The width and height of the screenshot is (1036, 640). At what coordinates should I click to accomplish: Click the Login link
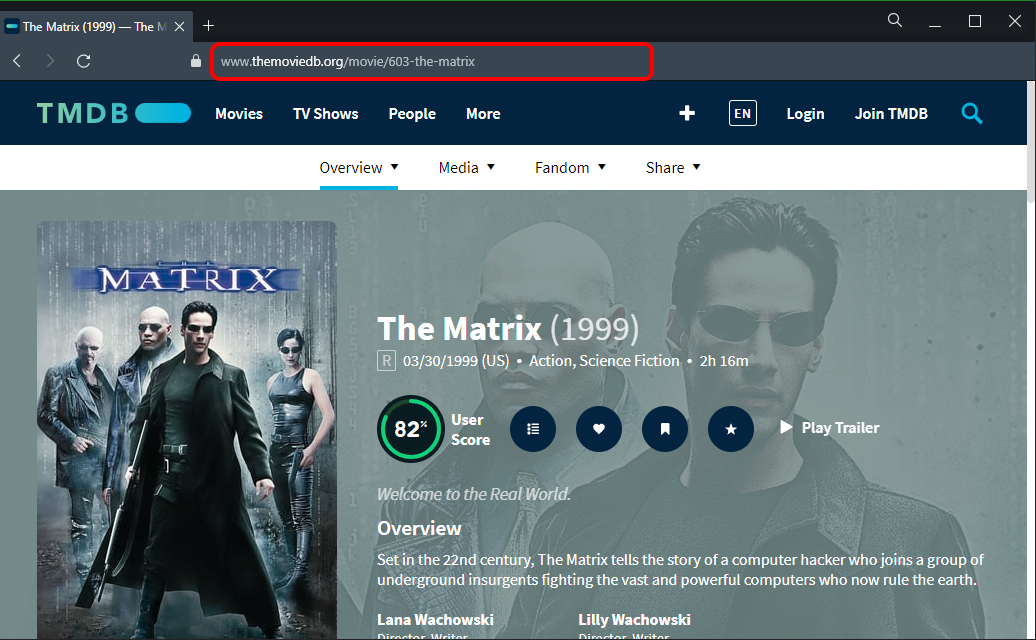tap(805, 114)
